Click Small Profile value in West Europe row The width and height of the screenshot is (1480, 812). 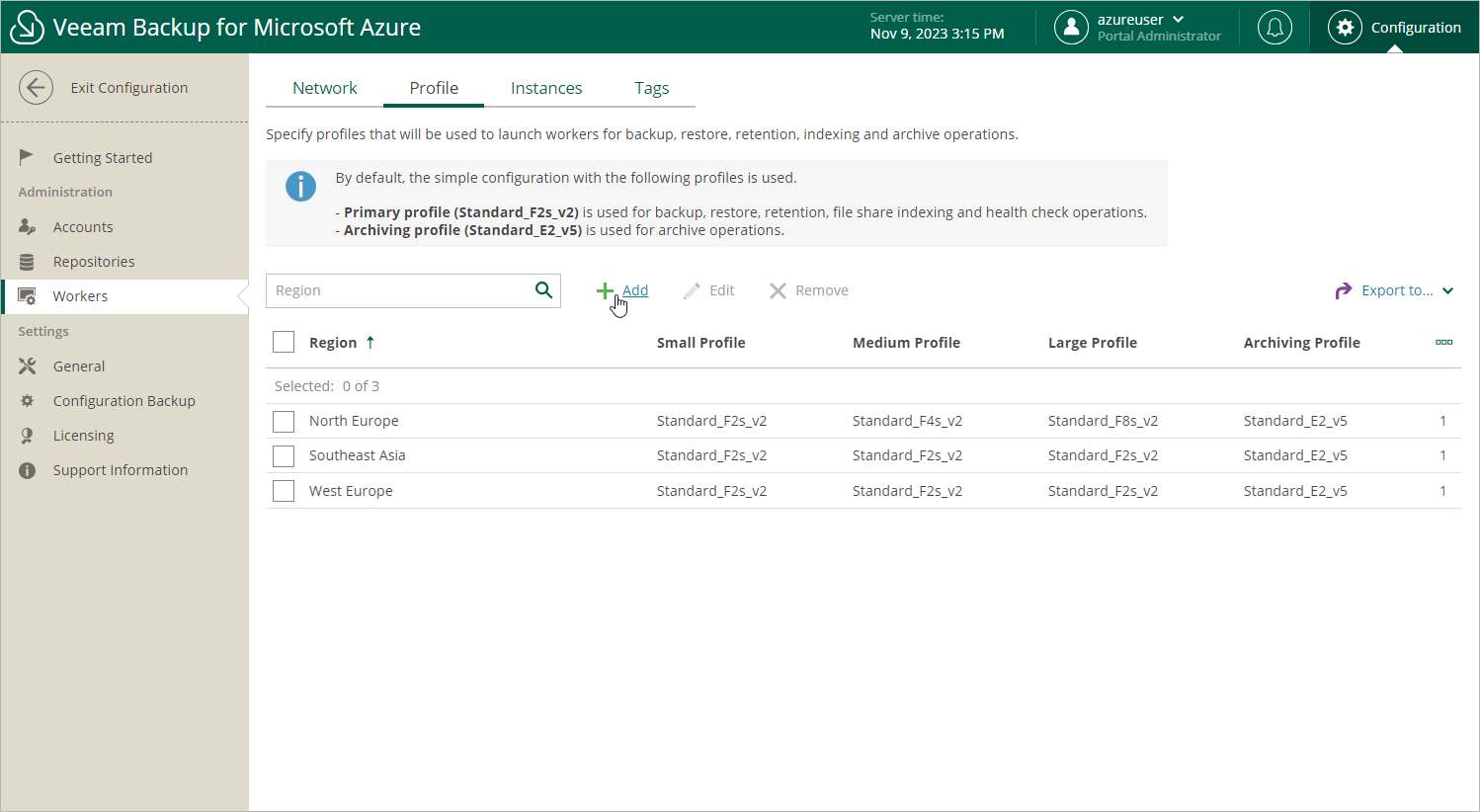[x=711, y=491]
